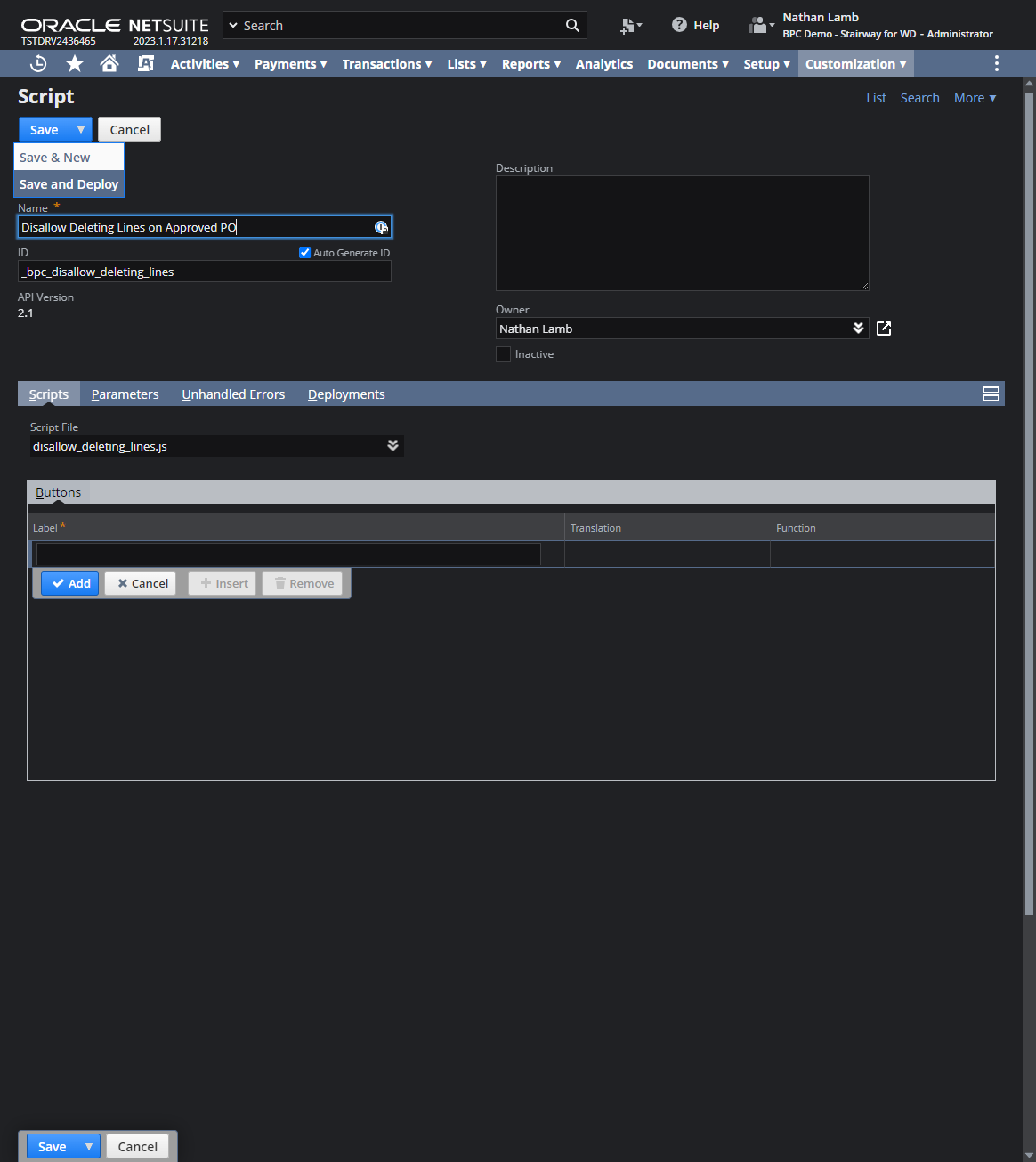This screenshot has width=1036, height=1162.
Task: Click the top Cancel button
Action: tap(129, 129)
